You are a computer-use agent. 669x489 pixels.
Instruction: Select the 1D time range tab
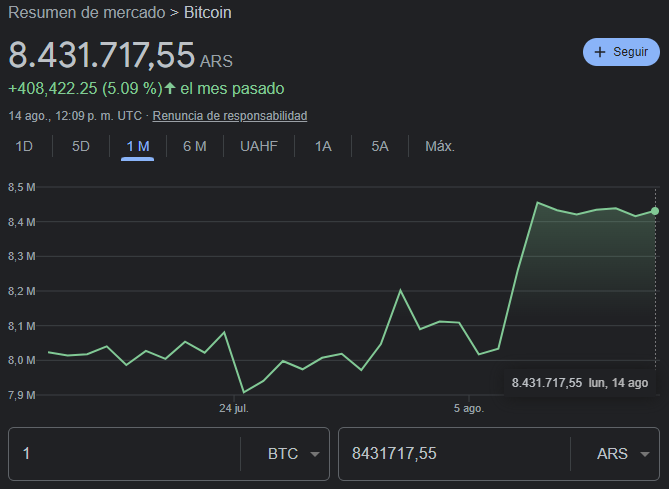[24, 146]
